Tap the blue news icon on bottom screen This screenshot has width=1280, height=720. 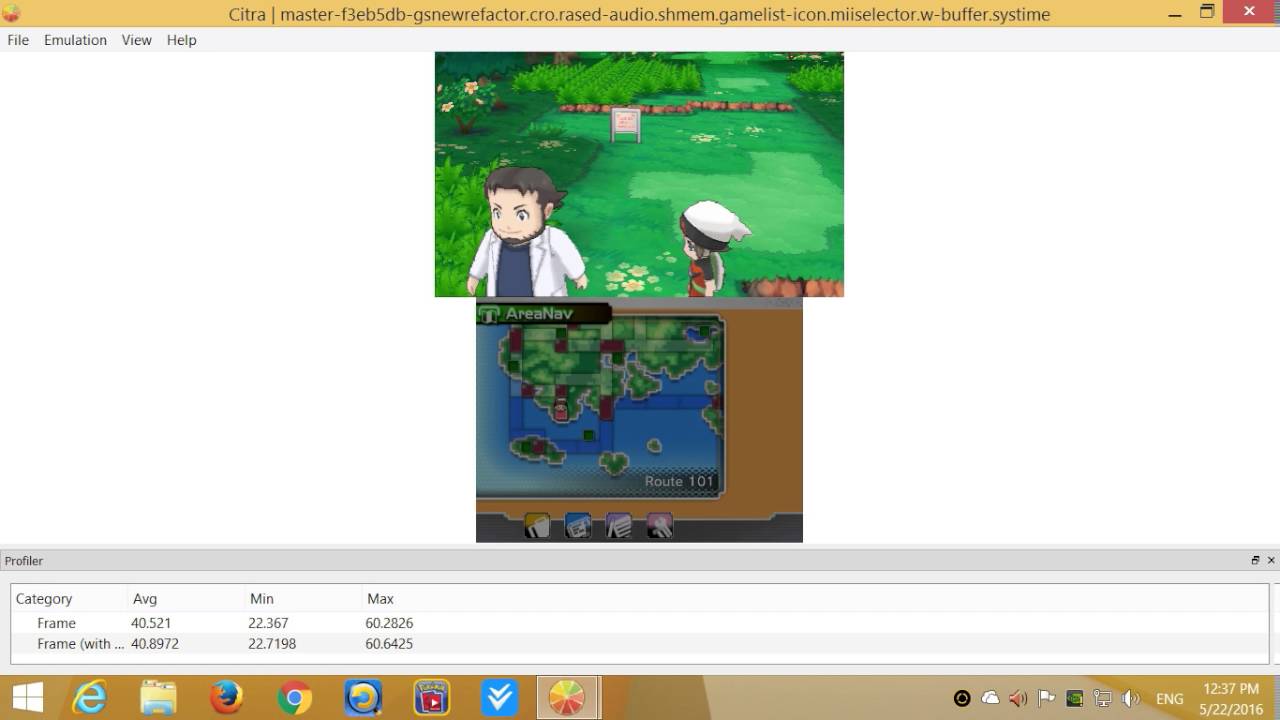(578, 526)
